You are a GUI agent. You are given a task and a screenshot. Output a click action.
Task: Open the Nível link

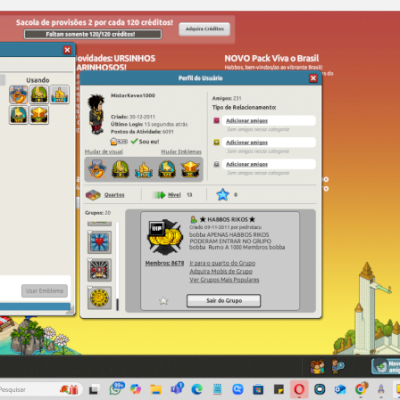pyautogui.click(x=174, y=195)
